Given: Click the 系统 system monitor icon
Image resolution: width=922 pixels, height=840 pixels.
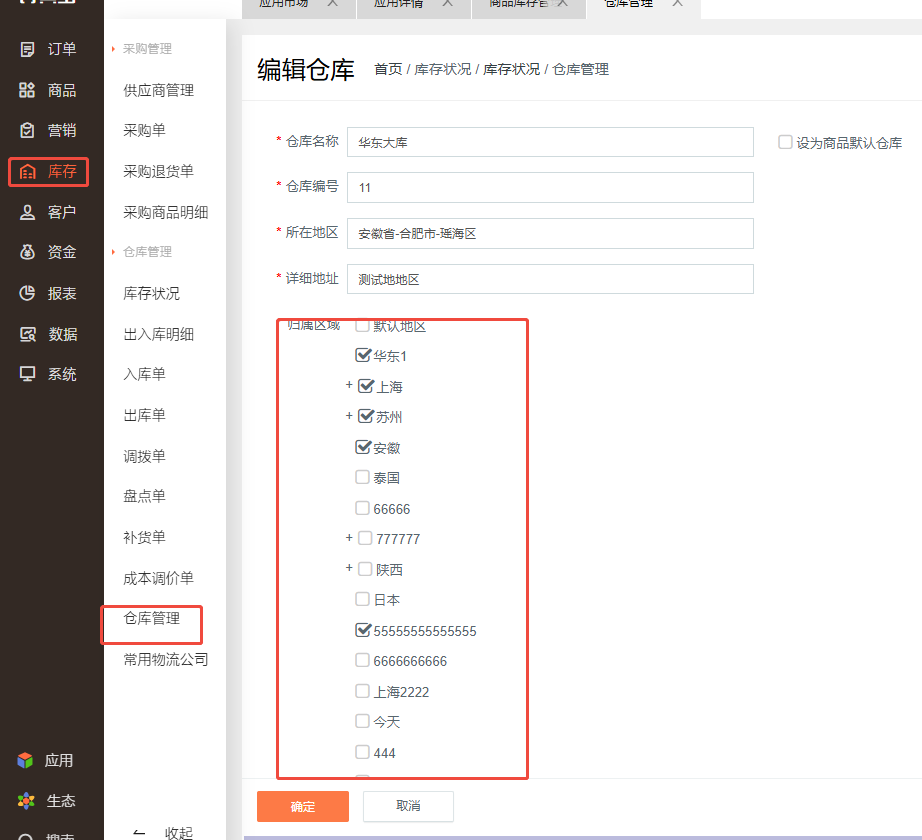Looking at the screenshot, I should [27, 374].
